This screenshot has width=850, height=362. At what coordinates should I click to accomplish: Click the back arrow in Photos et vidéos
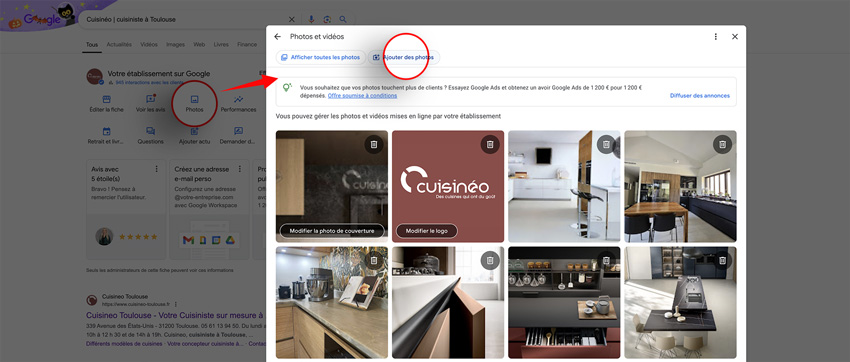278,37
